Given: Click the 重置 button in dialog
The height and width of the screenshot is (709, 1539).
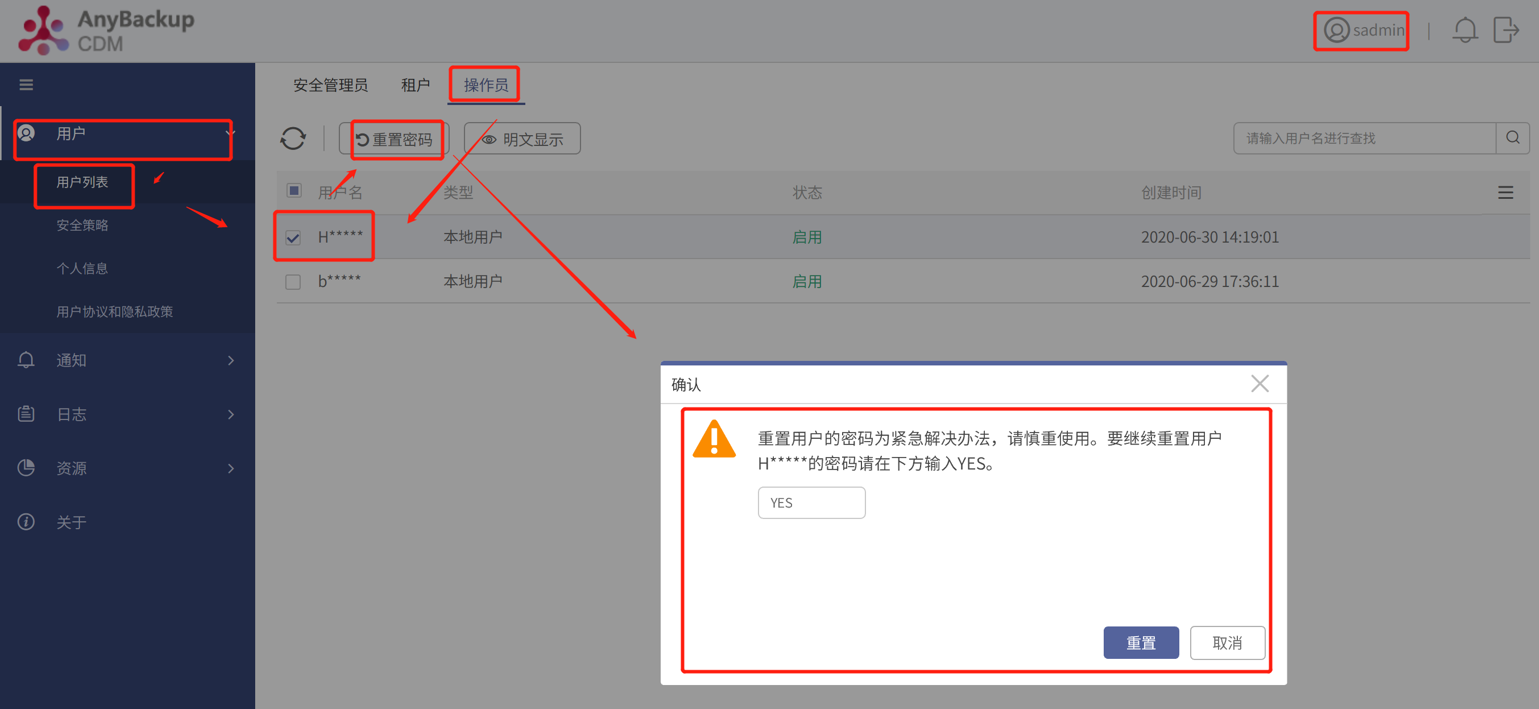Looking at the screenshot, I should 1141,643.
